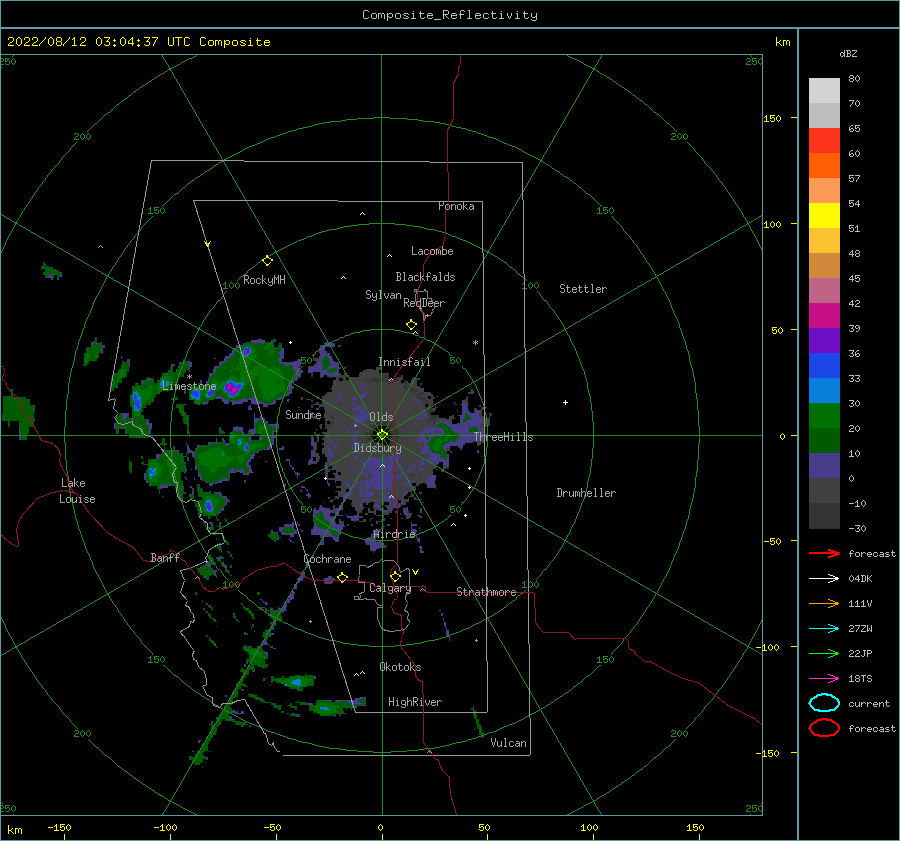The height and width of the screenshot is (841, 900).
Task: Click the Blackfalds town label
Action: 425,277
